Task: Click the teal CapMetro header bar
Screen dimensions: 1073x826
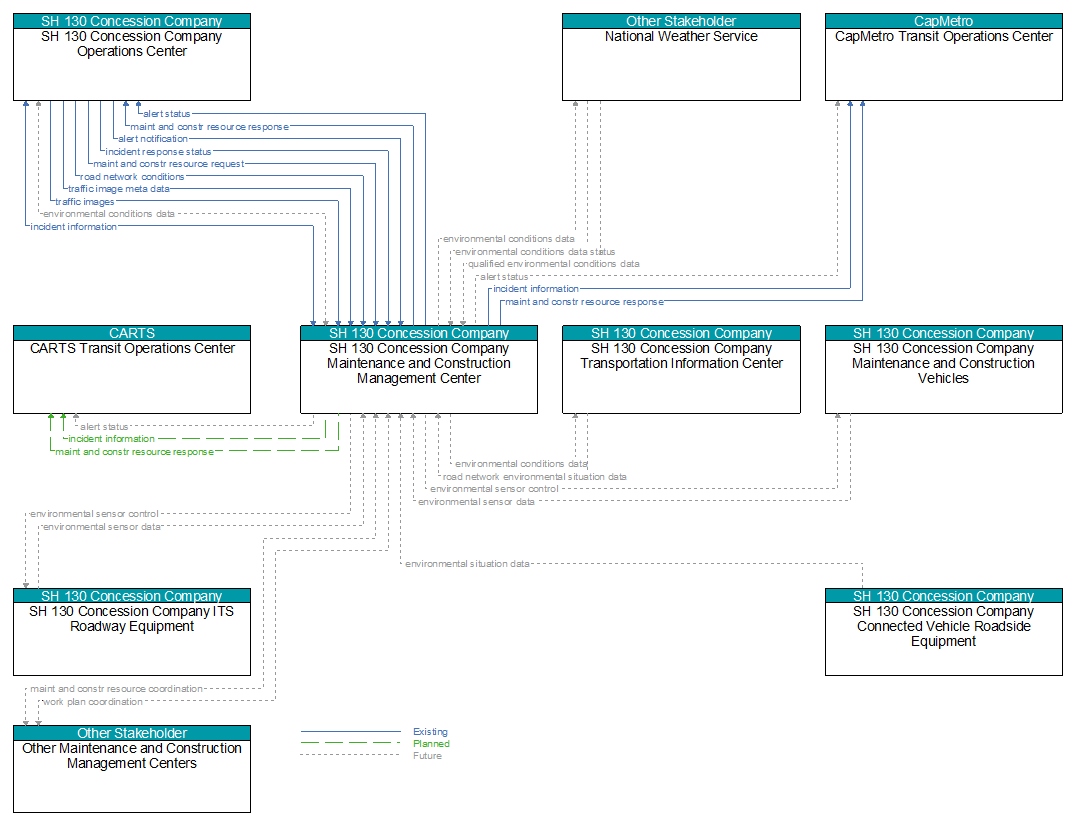Action: click(944, 21)
